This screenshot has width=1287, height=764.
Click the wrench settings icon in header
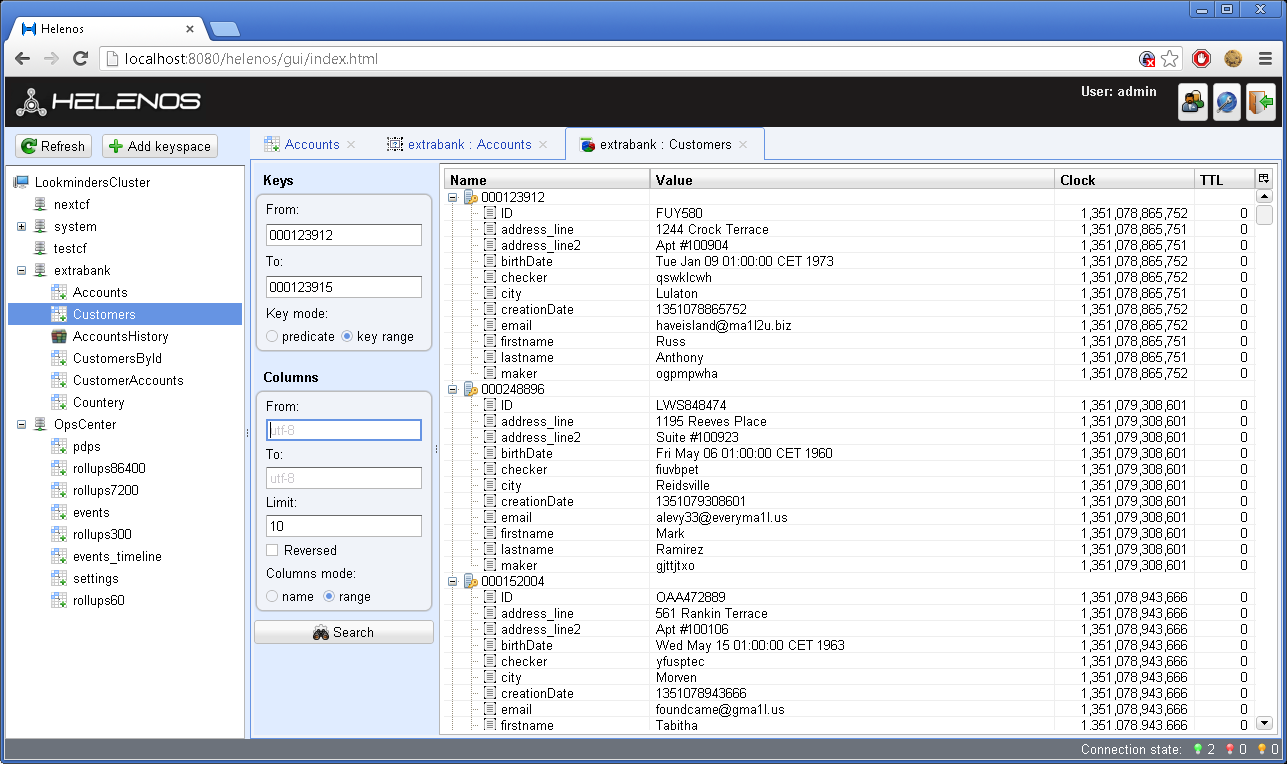pos(1226,102)
